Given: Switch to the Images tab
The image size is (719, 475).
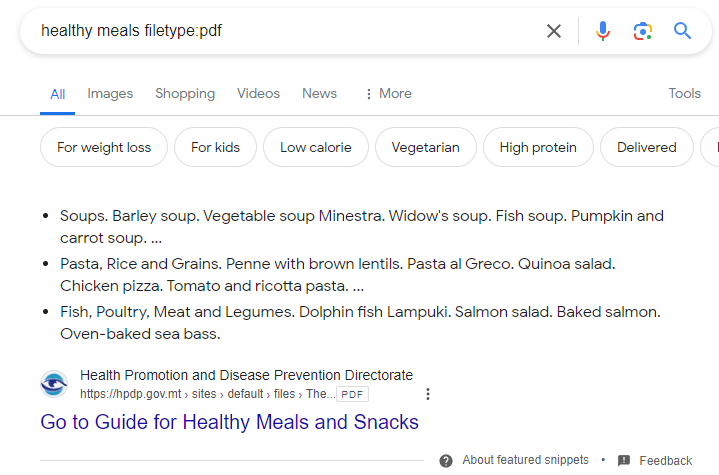Looking at the screenshot, I should click(x=110, y=93).
